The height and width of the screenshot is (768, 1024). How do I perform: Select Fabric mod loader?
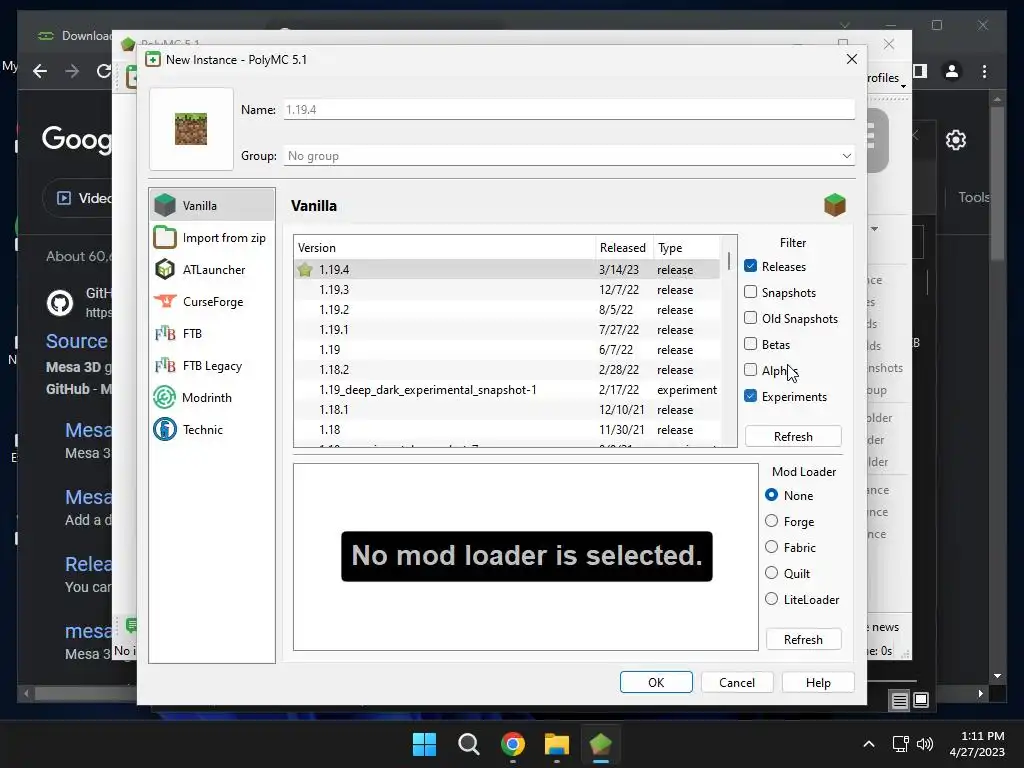(771, 547)
